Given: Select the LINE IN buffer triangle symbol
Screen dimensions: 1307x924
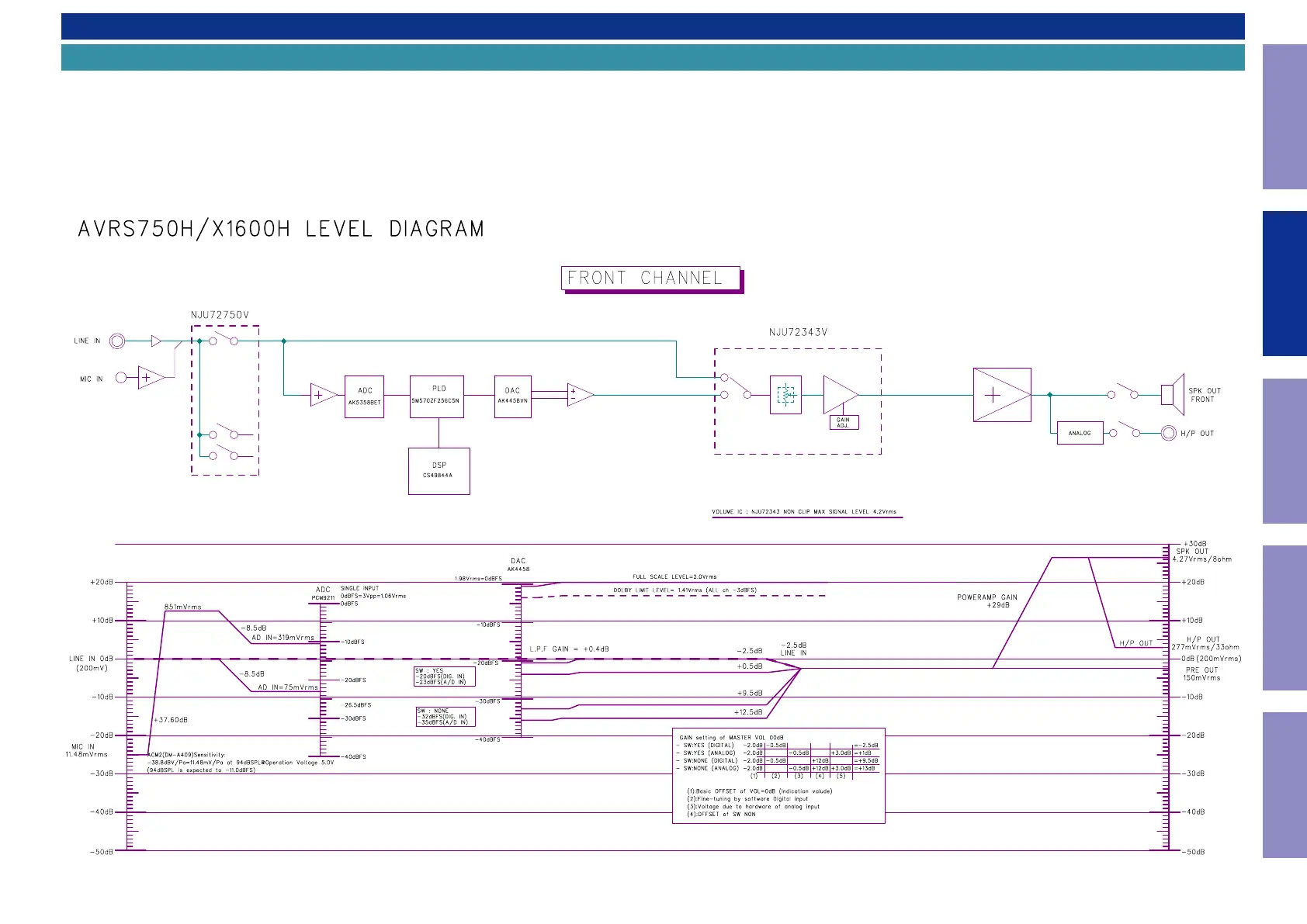Looking at the screenshot, I should (156, 341).
